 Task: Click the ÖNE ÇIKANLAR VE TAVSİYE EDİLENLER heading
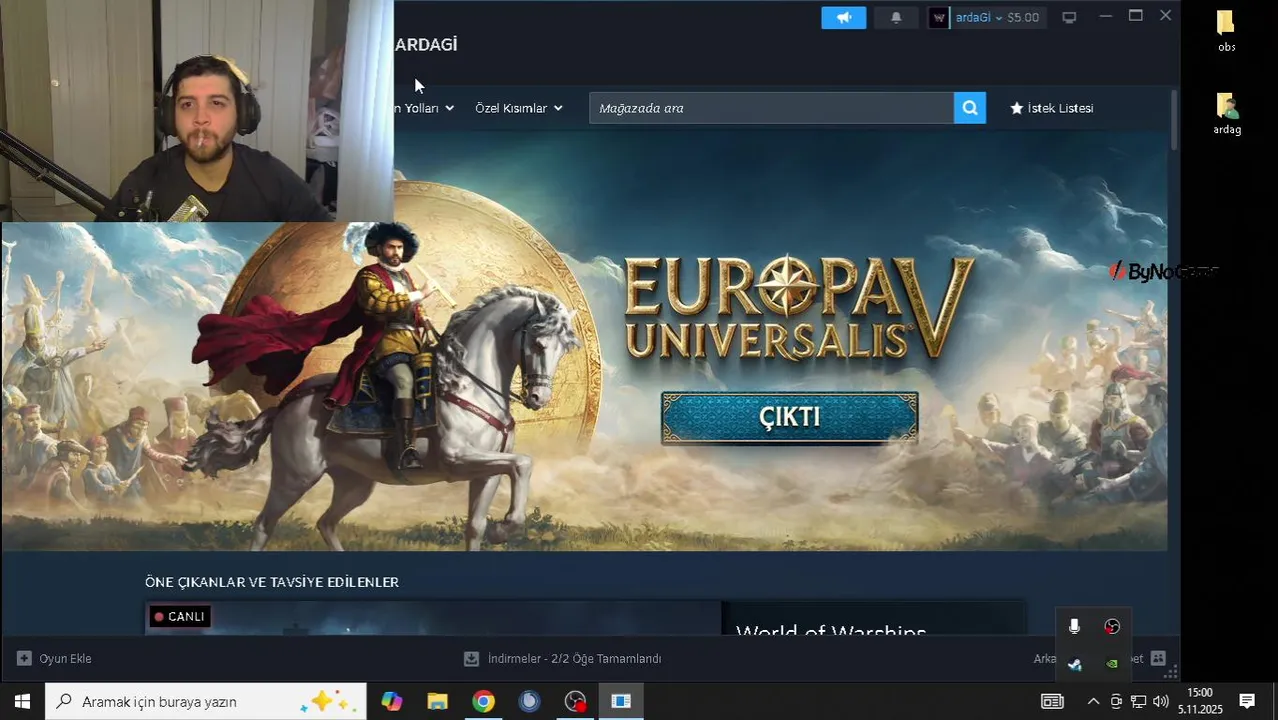272,582
